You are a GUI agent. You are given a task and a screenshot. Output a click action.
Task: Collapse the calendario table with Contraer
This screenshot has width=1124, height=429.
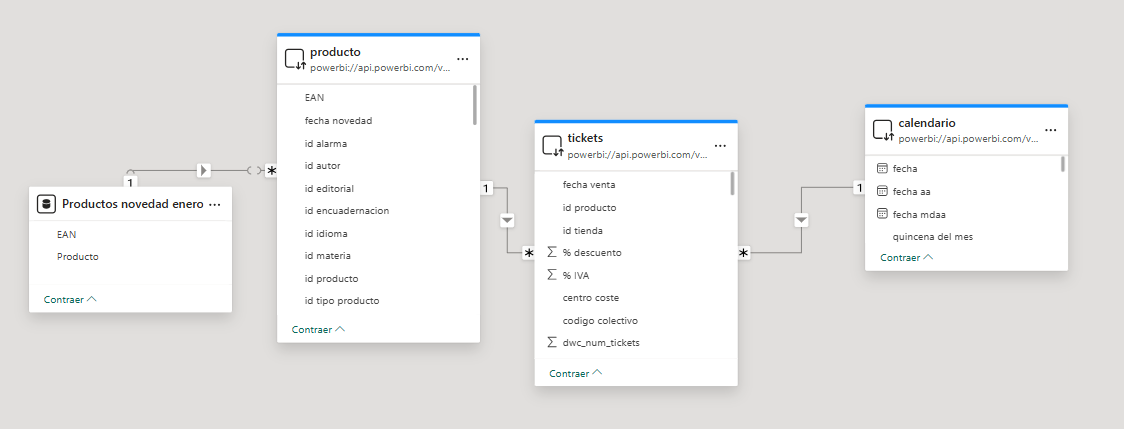pyautogui.click(x=907, y=257)
